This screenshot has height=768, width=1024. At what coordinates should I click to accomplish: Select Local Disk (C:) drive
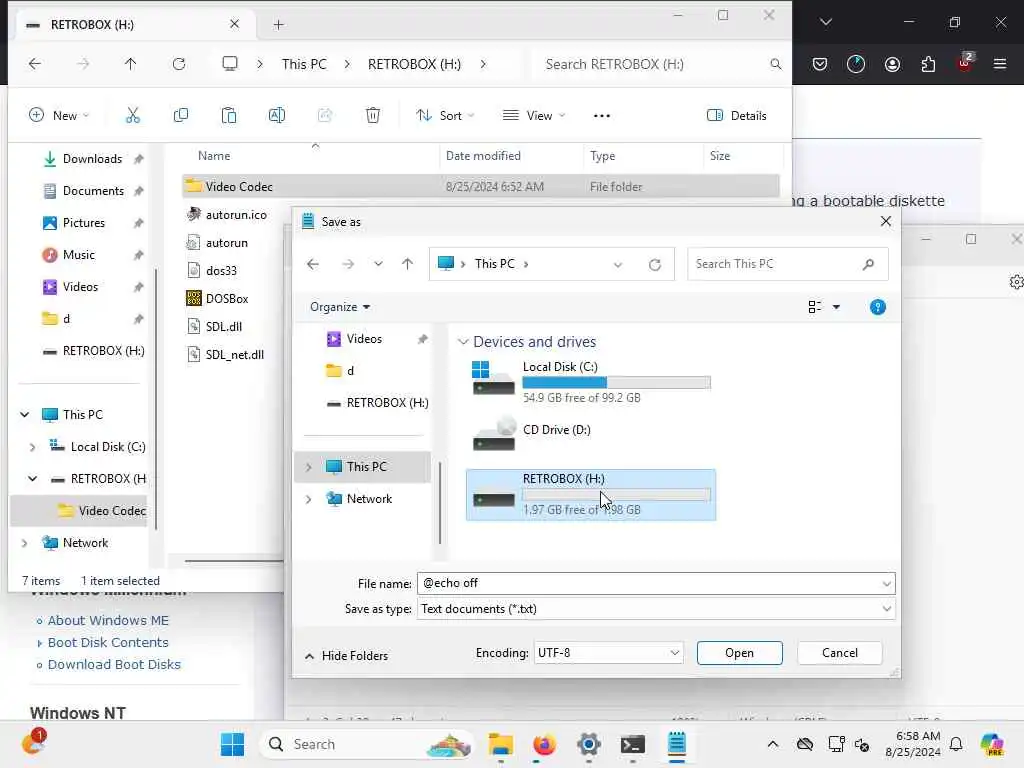(x=591, y=382)
